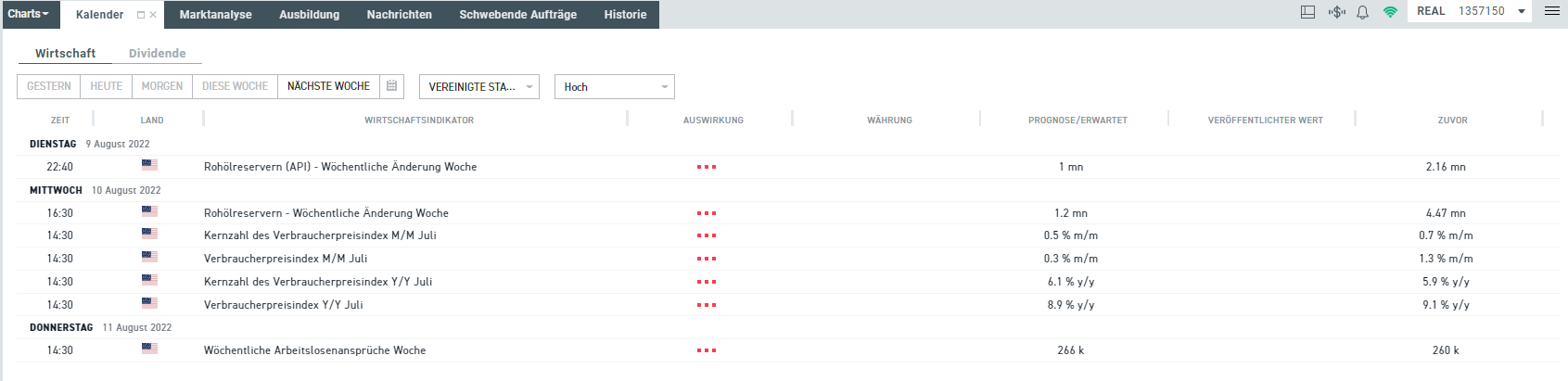Open Nachrichten tab
Image resolution: width=1568 pixels, height=381 pixels.
pyautogui.click(x=400, y=15)
